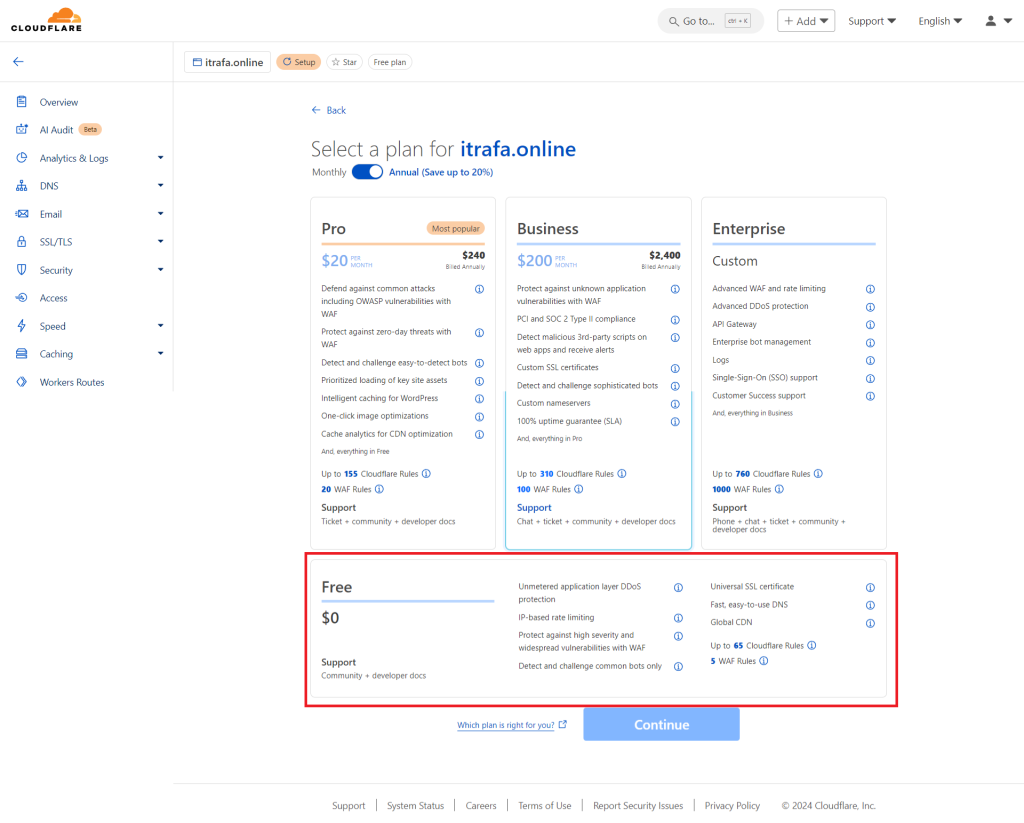Click info icon for Logs feature
This screenshot has width=1024, height=823.
(x=871, y=361)
